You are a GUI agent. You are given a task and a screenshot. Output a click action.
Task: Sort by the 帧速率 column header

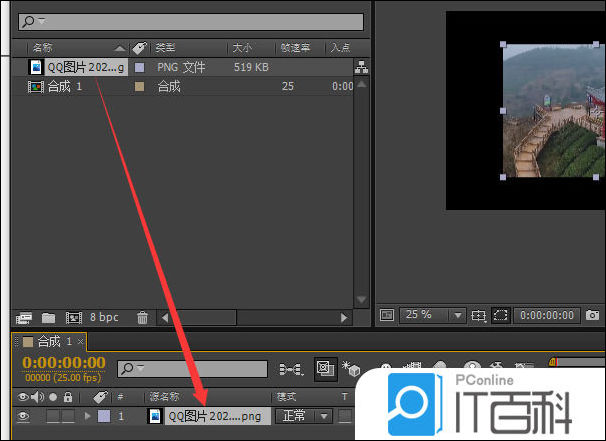(x=295, y=48)
